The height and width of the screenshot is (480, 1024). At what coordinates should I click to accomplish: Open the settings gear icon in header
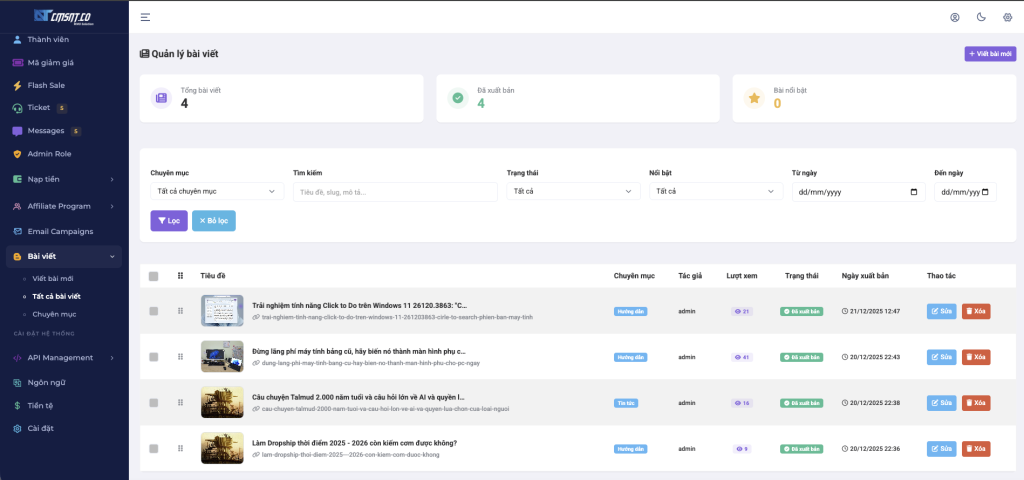pyautogui.click(x=1007, y=17)
